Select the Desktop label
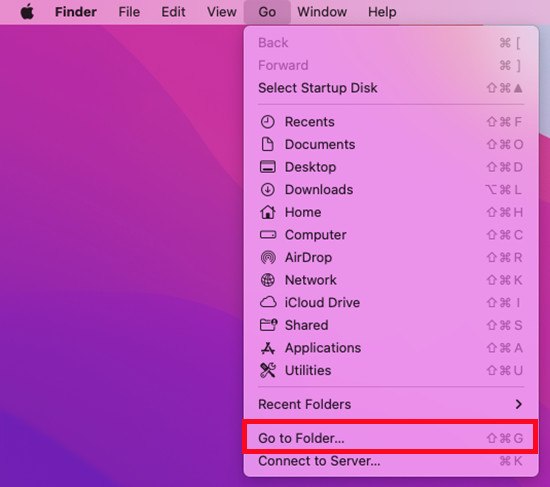The width and height of the screenshot is (550, 487). pyautogui.click(x=310, y=167)
